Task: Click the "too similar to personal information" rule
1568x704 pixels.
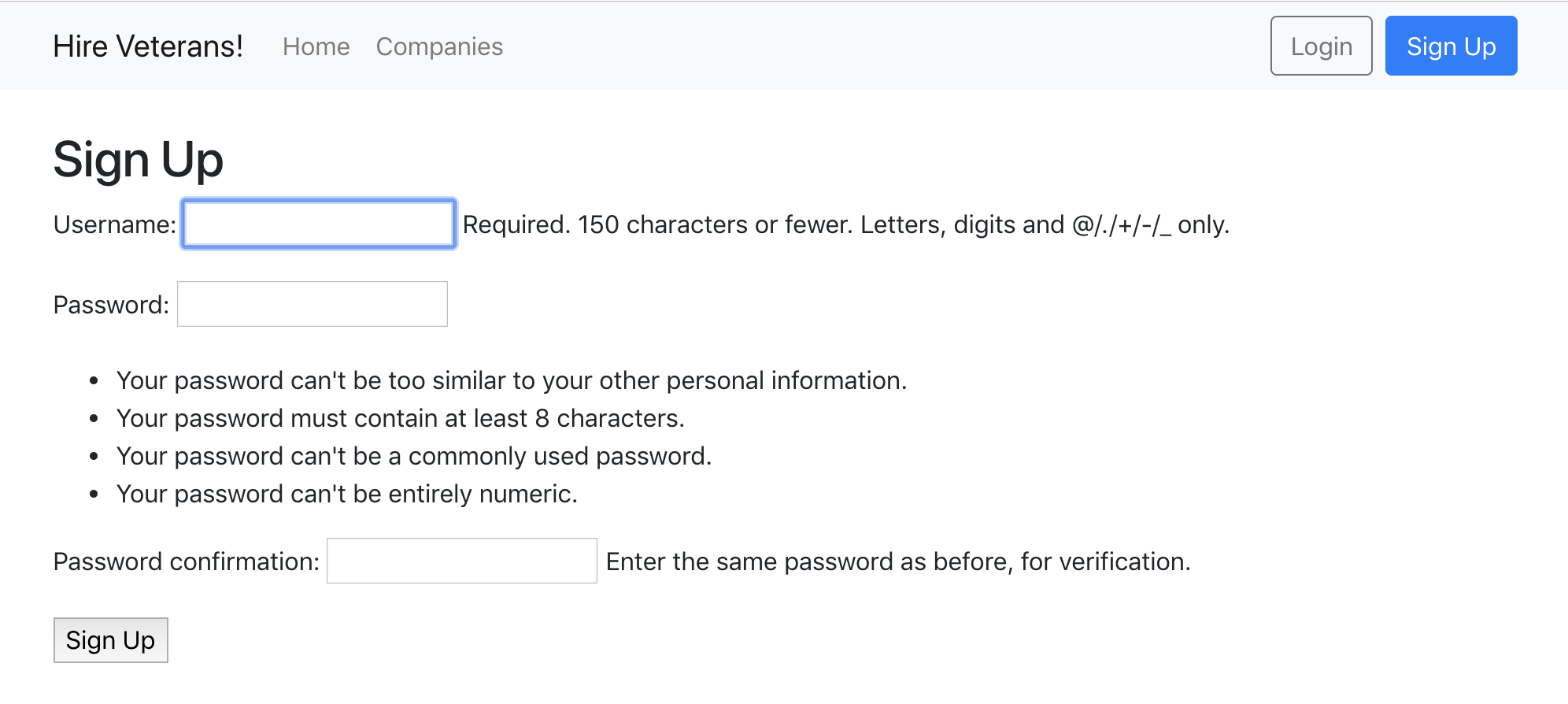Action: click(512, 380)
